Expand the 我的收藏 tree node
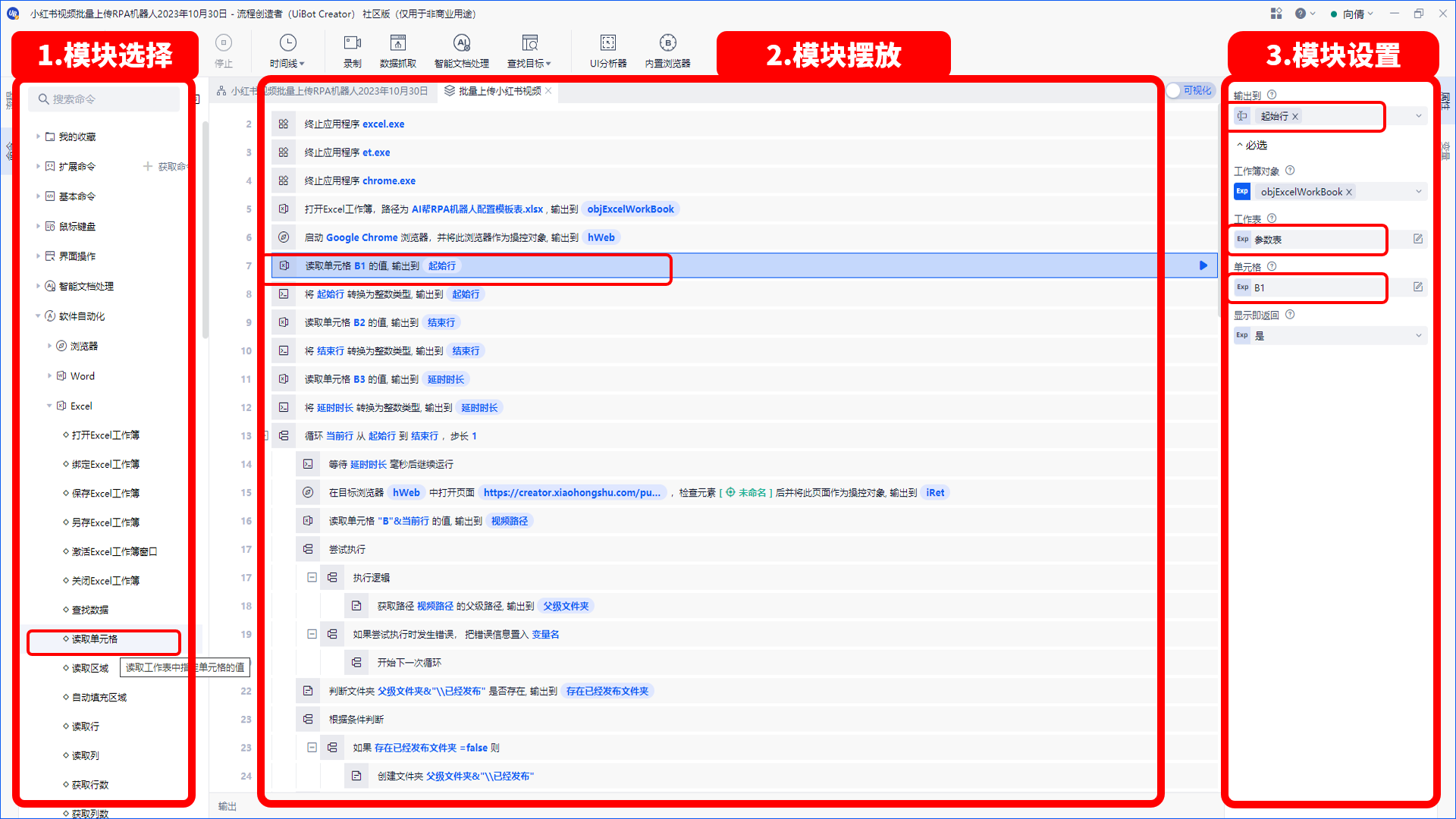Image resolution: width=1456 pixels, height=819 pixels. 38,136
